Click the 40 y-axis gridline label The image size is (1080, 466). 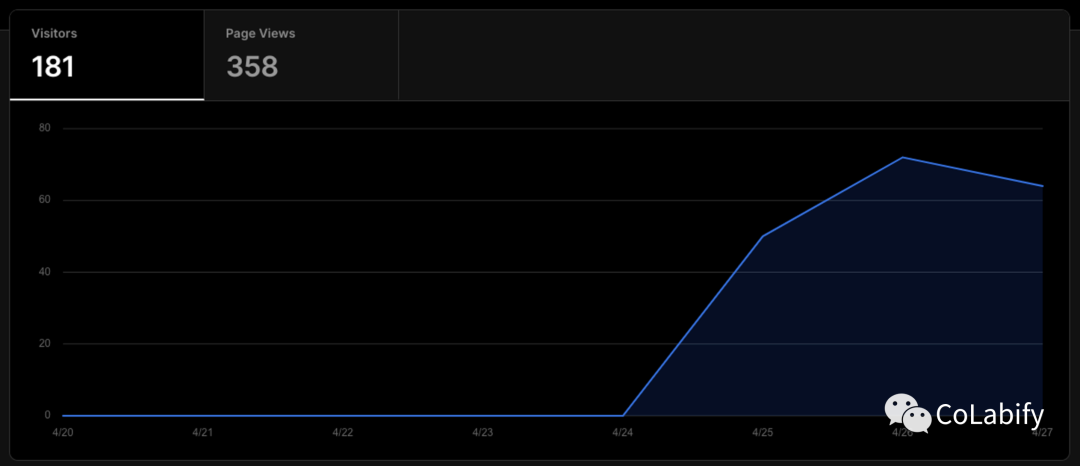click(x=45, y=272)
